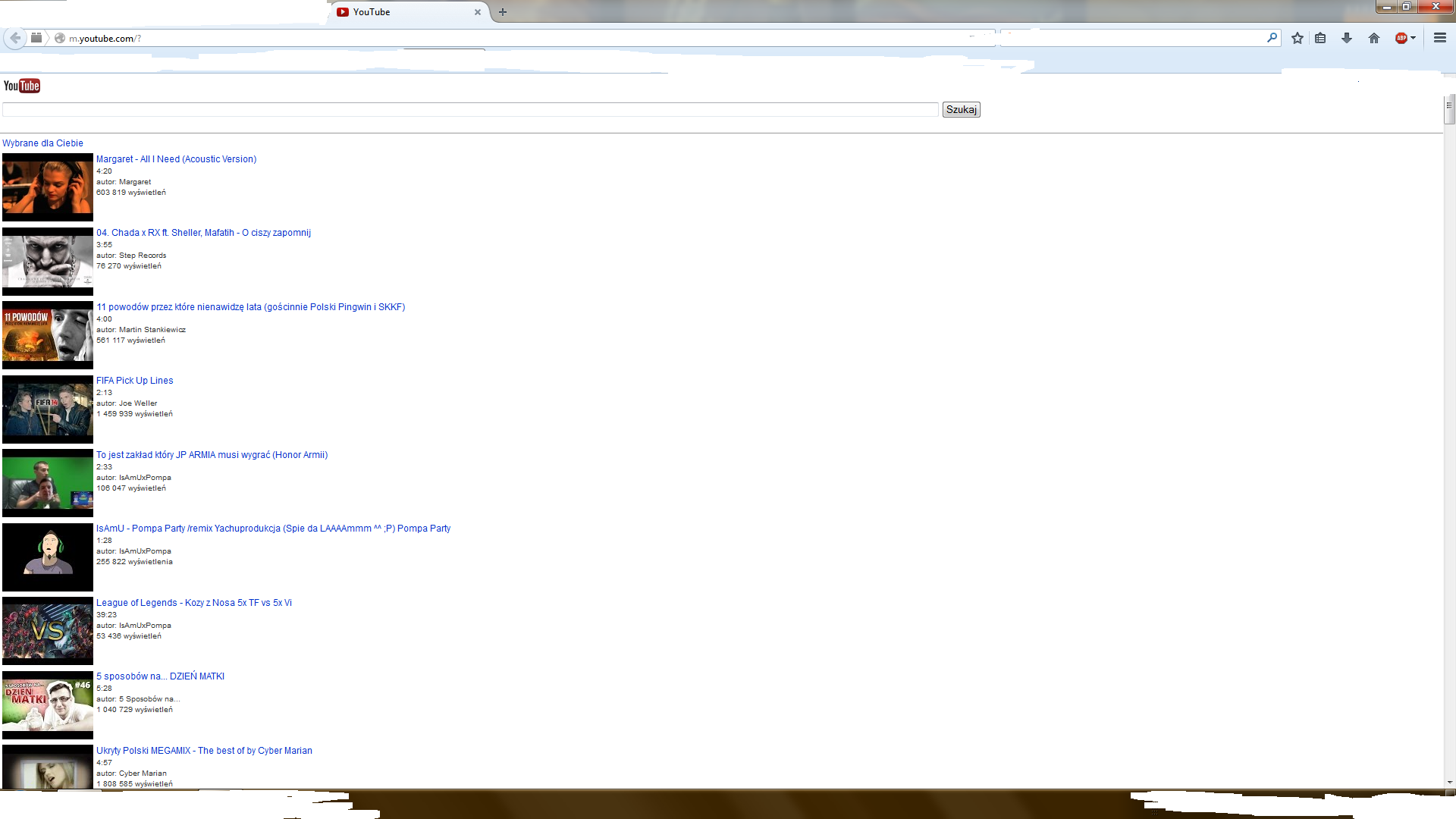The height and width of the screenshot is (819, 1456).
Task: Click the duration text 39:23
Action: coord(106,615)
